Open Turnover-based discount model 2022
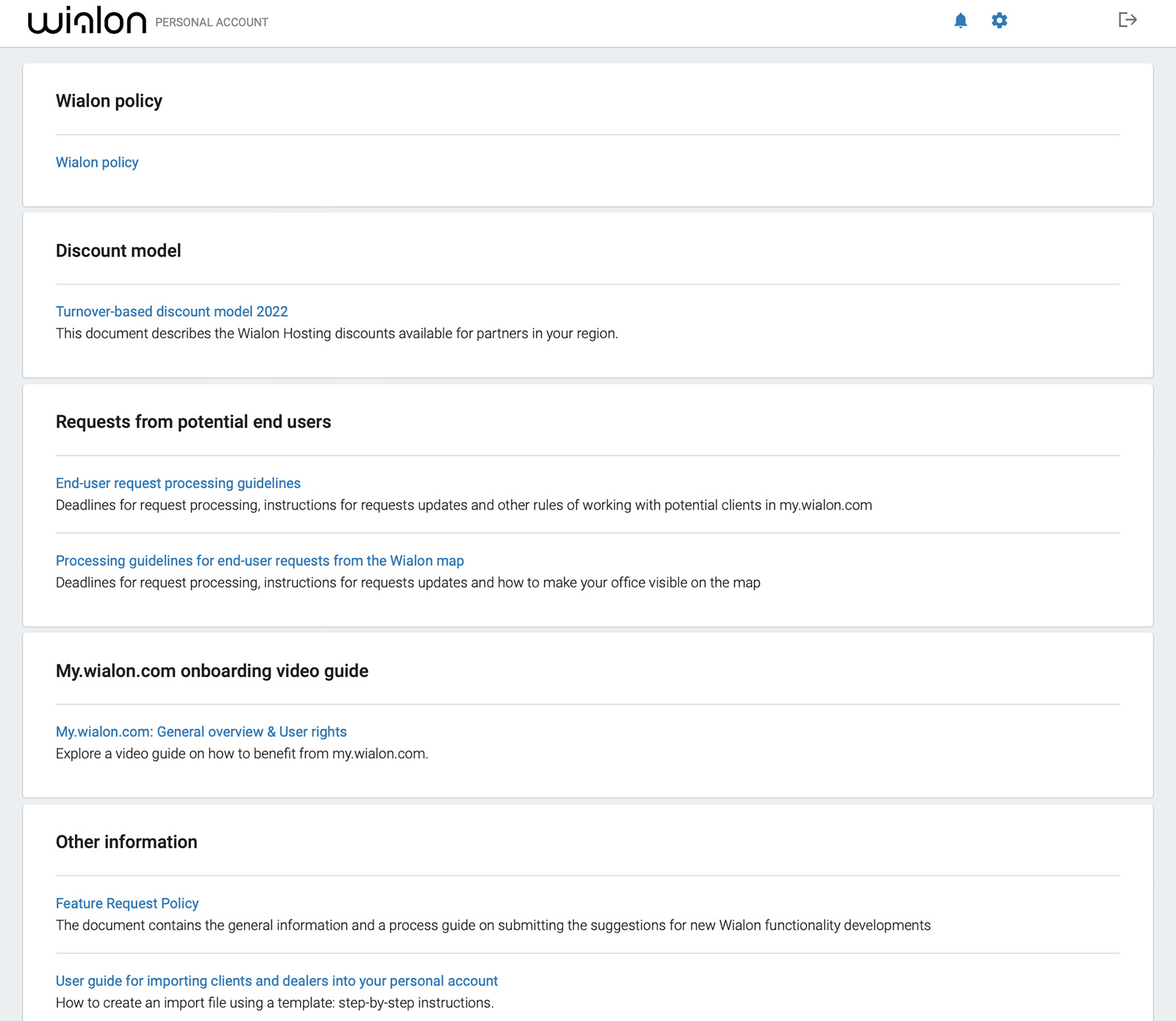This screenshot has height=1021, width=1176. point(172,312)
